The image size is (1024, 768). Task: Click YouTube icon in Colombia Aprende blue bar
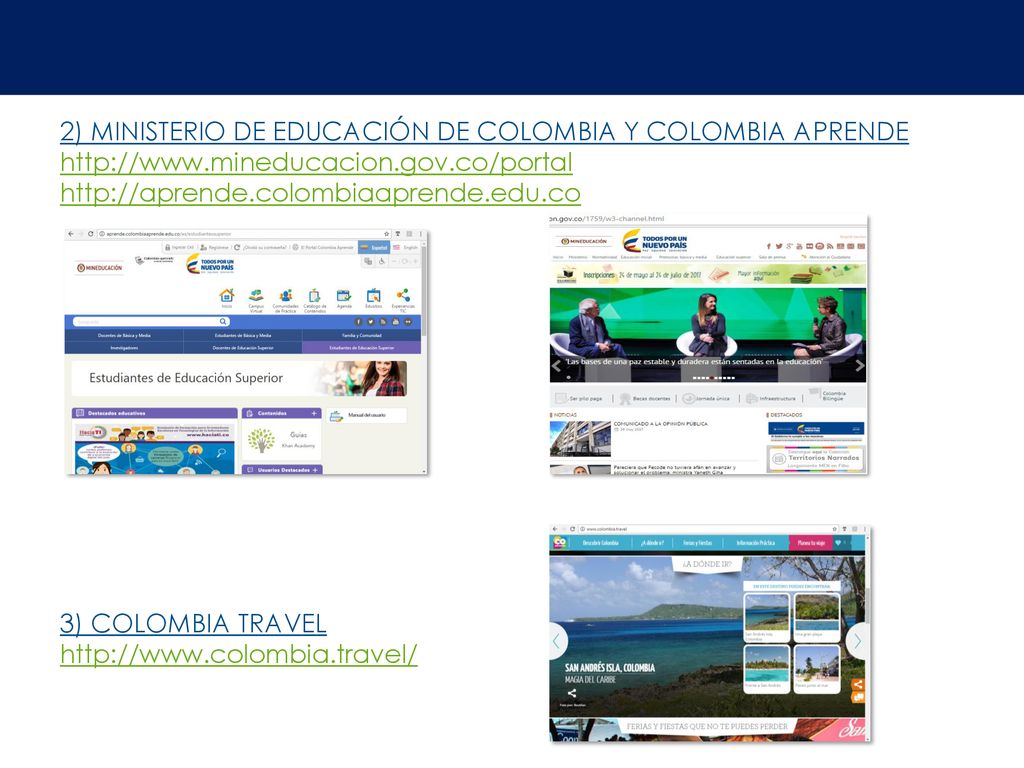(395, 321)
